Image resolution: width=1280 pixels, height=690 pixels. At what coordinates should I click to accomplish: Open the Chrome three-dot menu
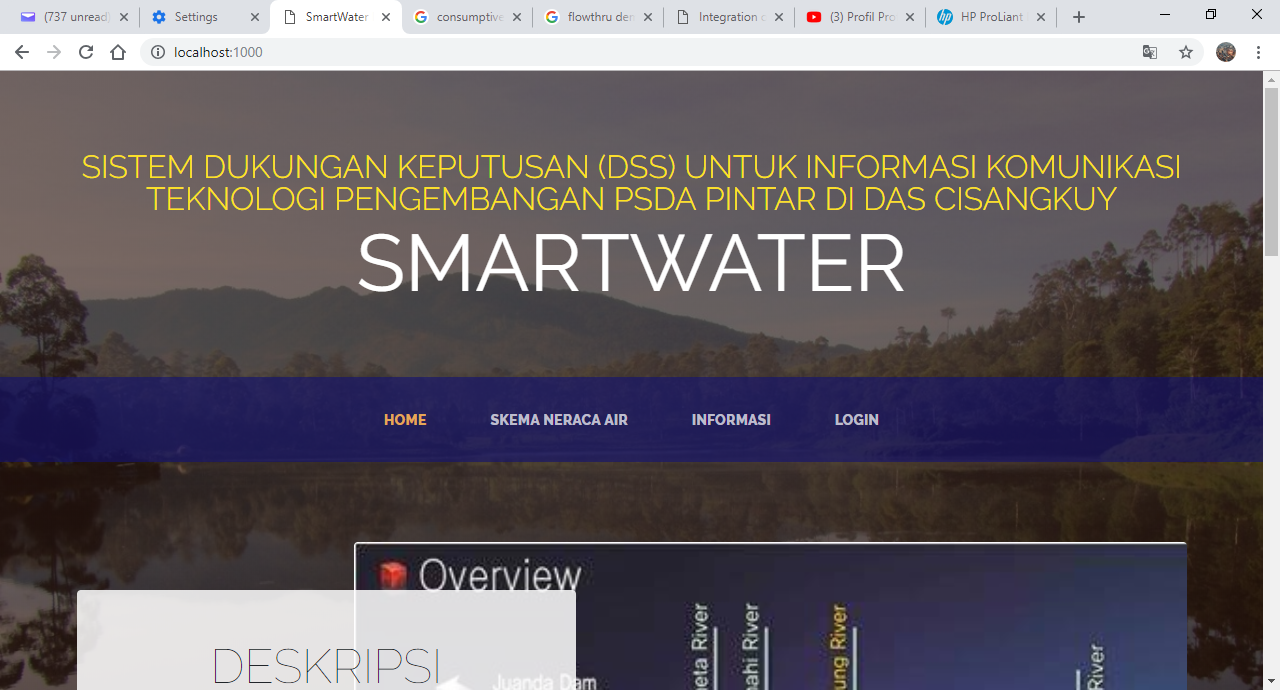click(1258, 52)
